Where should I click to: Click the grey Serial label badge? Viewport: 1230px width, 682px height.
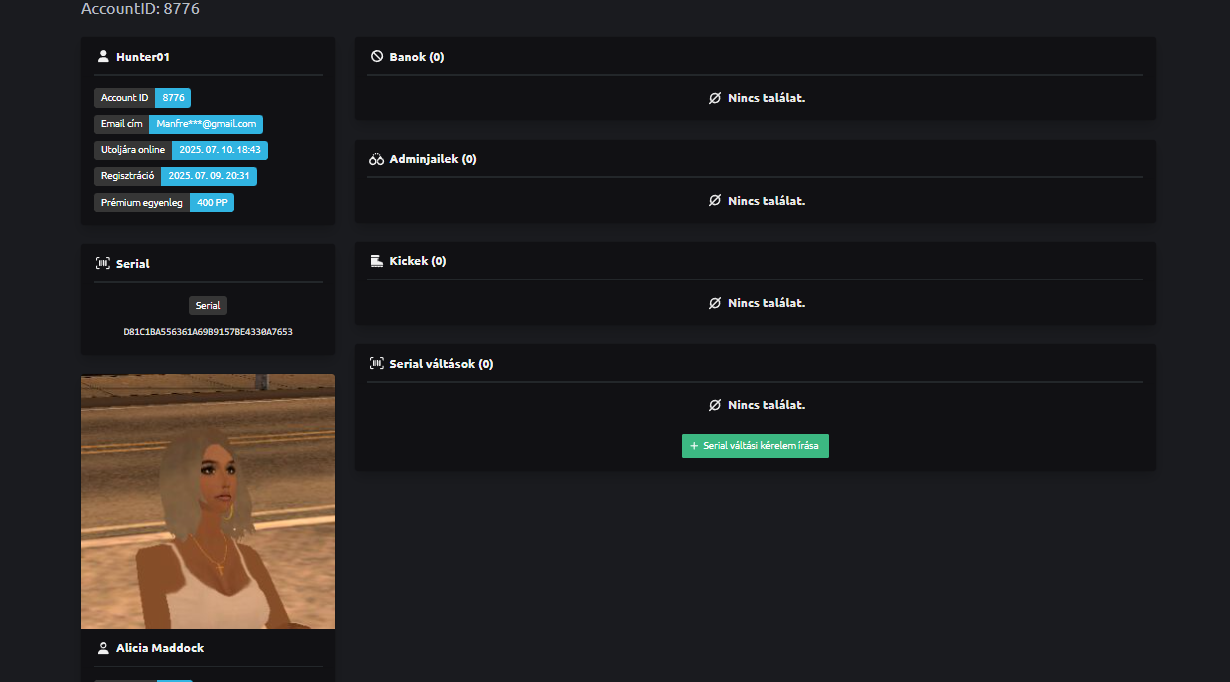(x=208, y=306)
